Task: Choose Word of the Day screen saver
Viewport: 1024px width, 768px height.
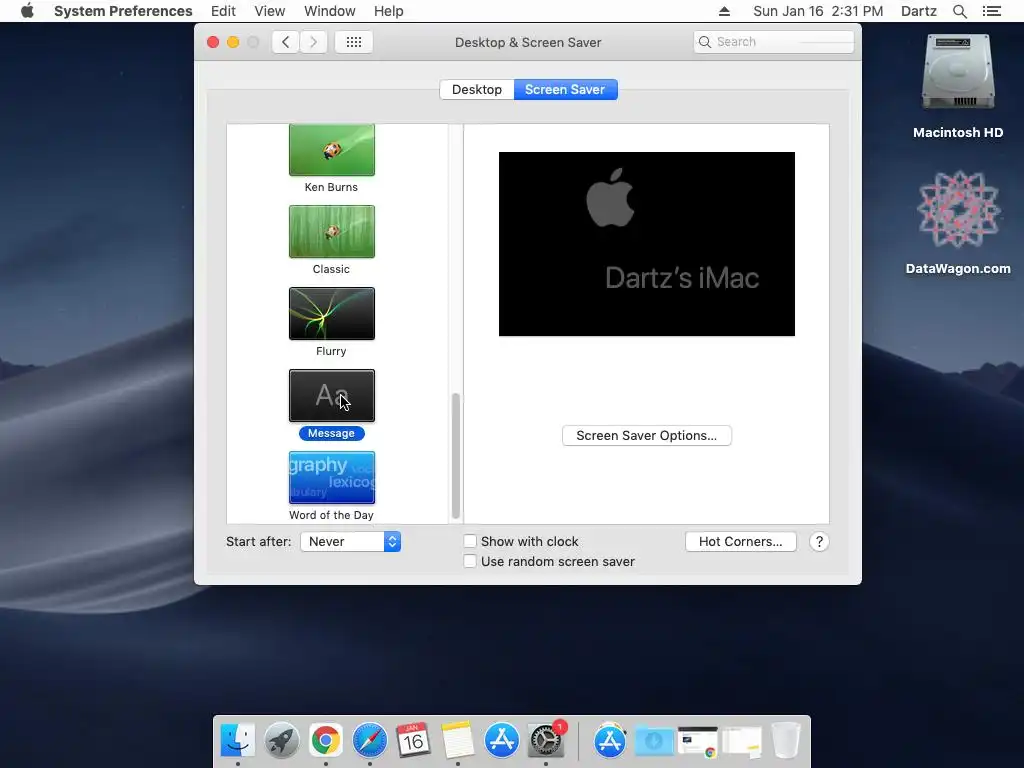Action: pos(332,478)
